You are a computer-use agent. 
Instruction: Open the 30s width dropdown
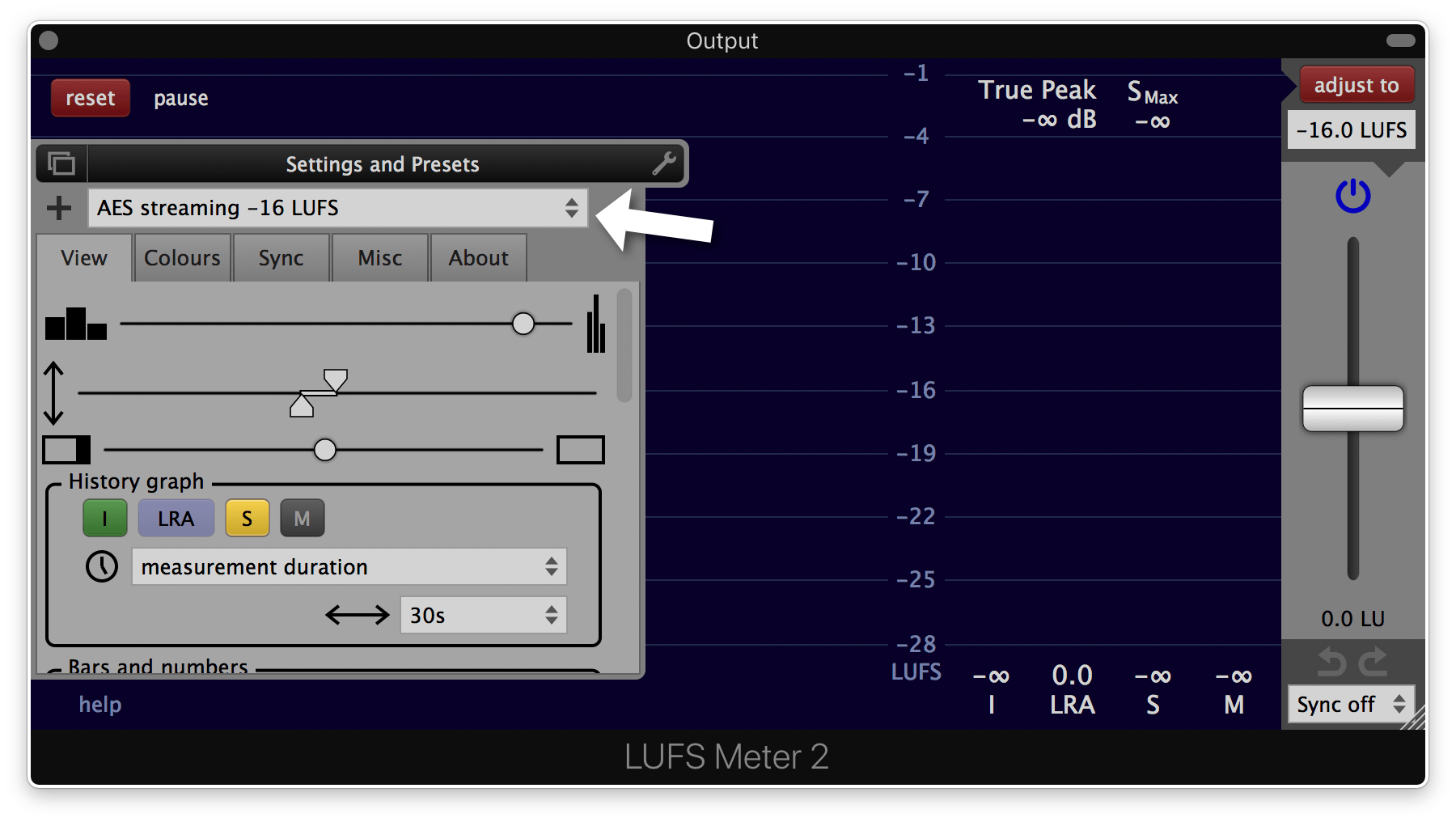click(483, 615)
